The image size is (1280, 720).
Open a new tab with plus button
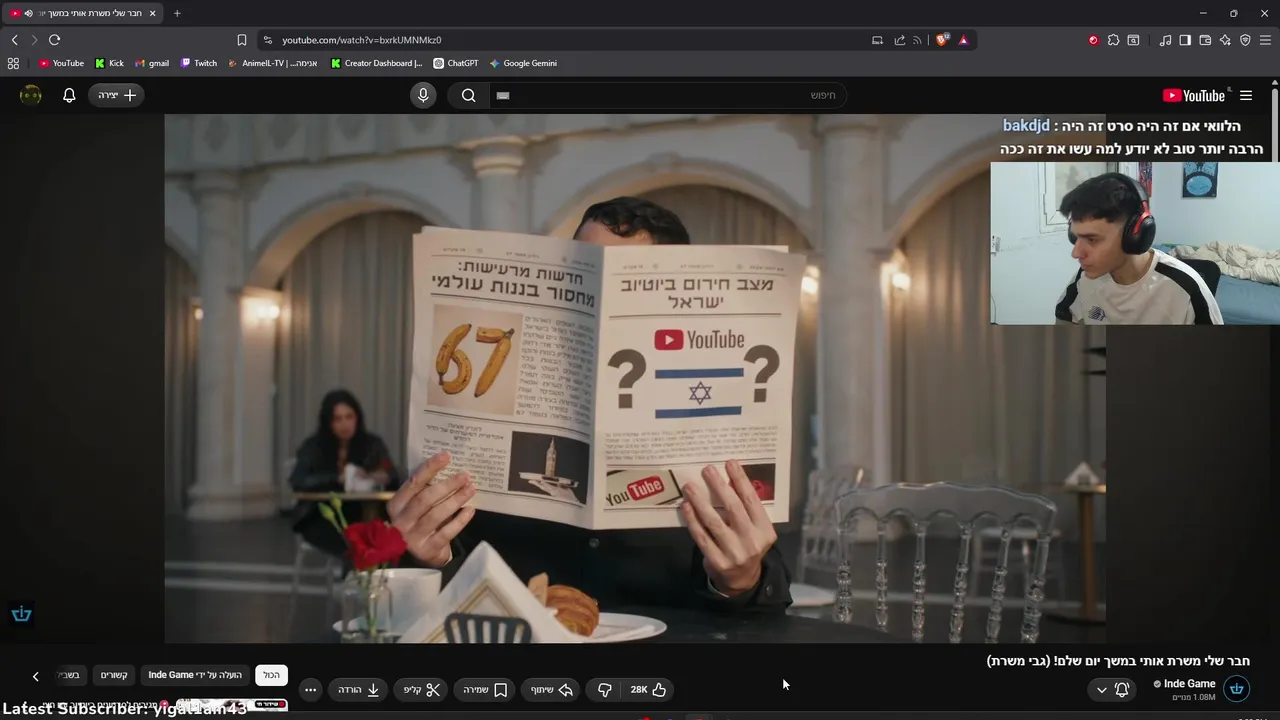tap(177, 13)
